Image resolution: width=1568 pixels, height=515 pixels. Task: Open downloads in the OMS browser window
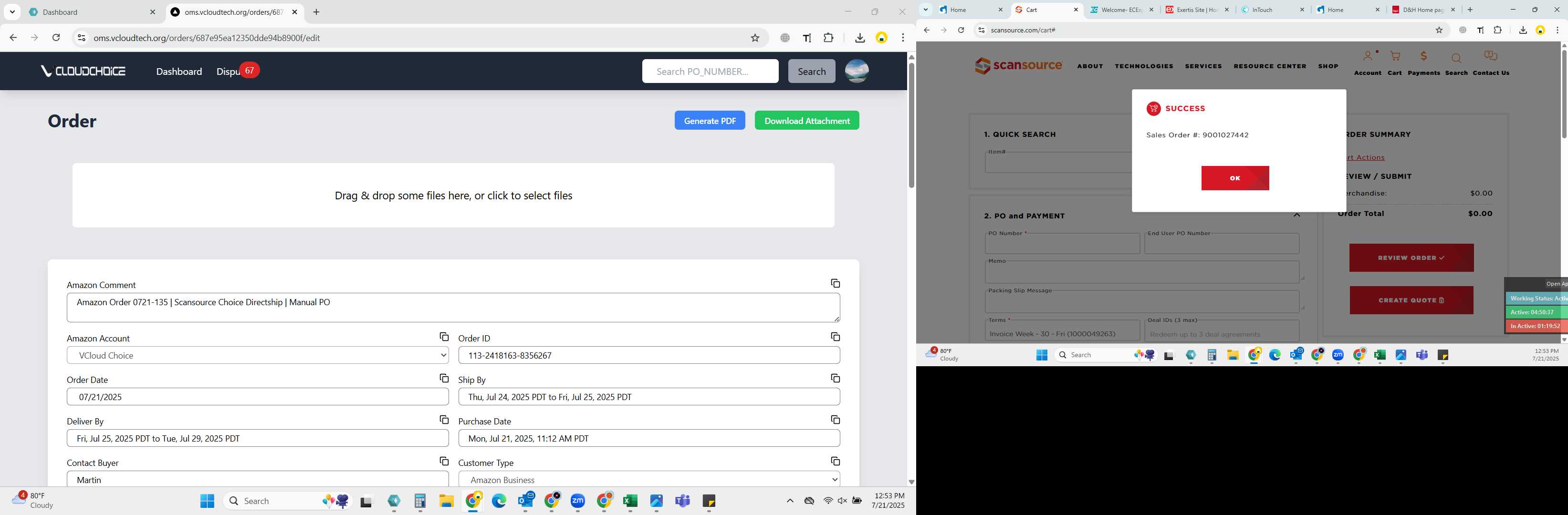[x=859, y=38]
